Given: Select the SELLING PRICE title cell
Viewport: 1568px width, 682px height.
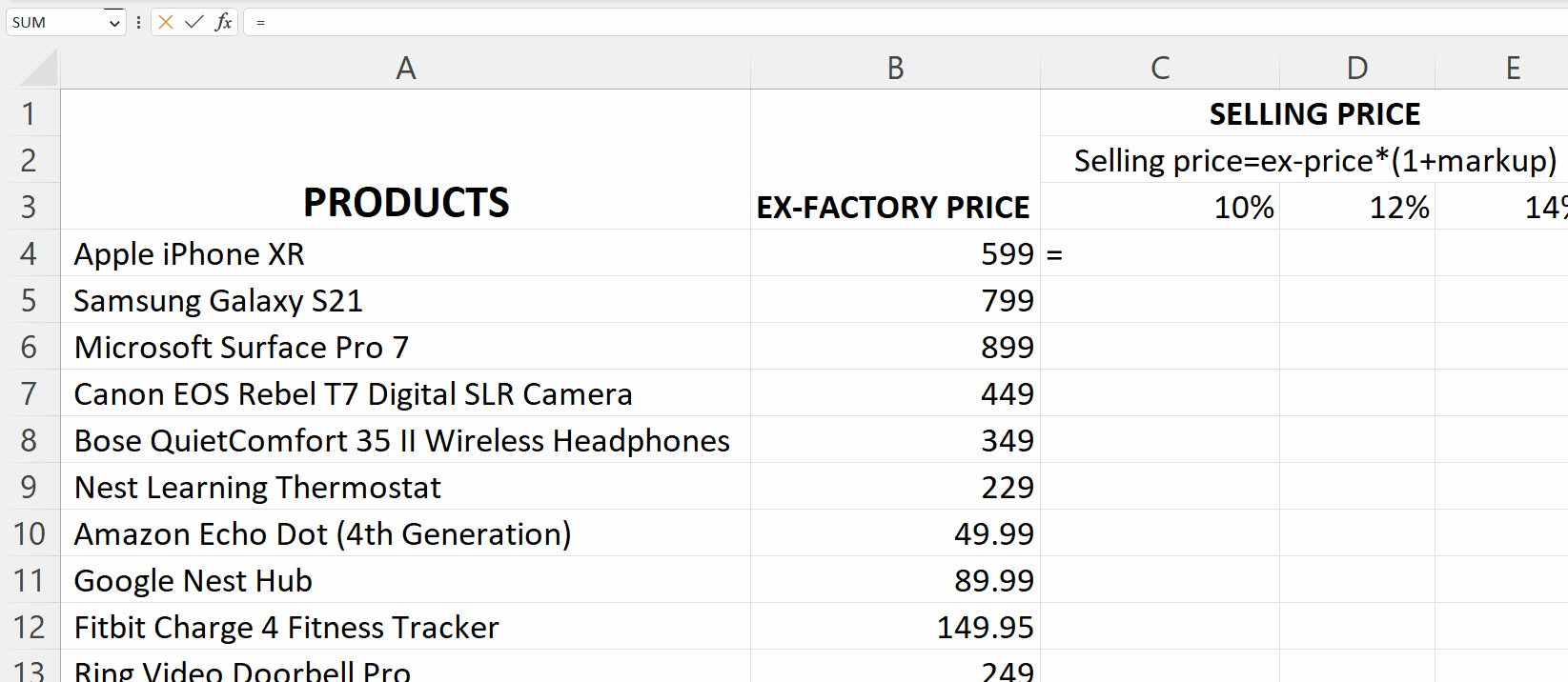Looking at the screenshot, I should click(x=1315, y=113).
